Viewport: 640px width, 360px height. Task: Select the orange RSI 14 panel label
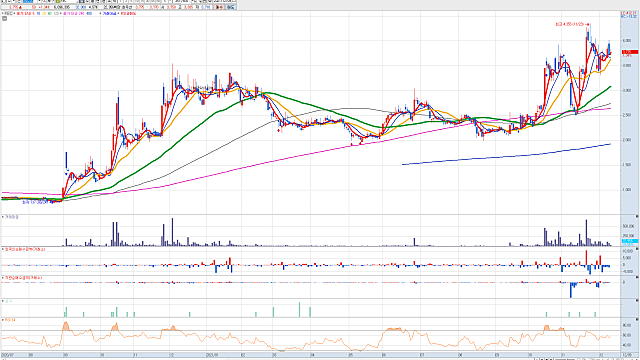coord(10,320)
